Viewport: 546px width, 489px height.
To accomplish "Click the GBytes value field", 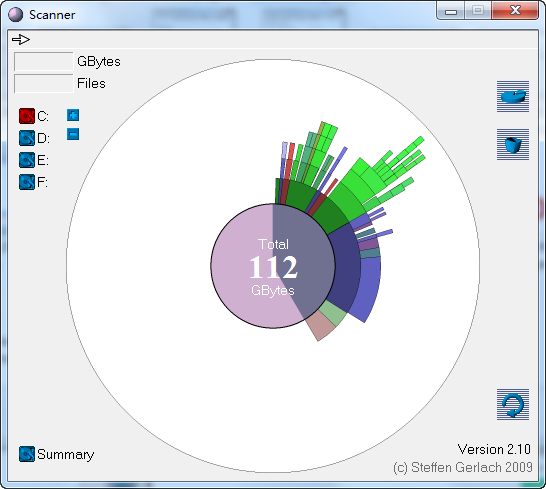I will [x=44, y=62].
